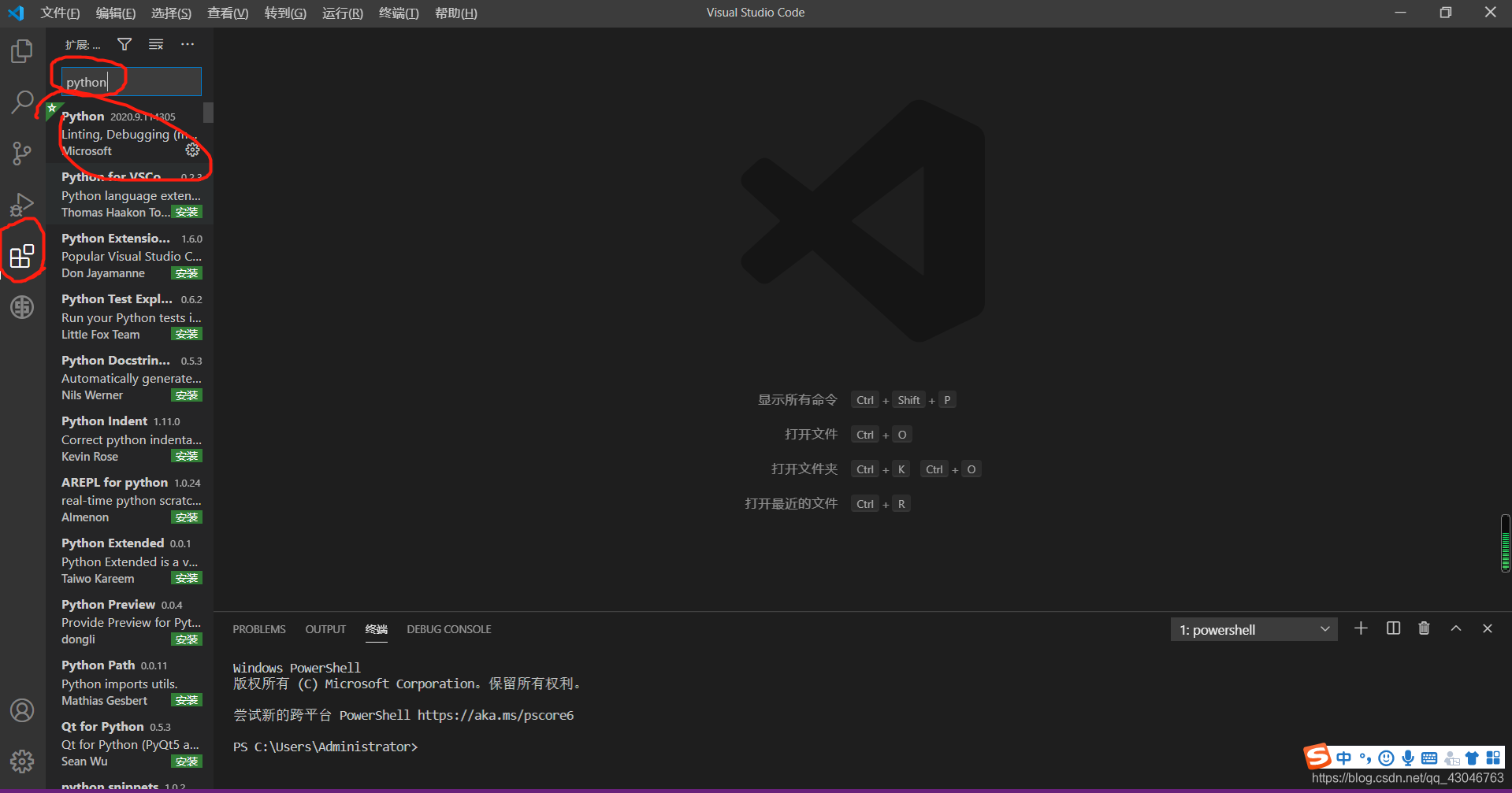Image resolution: width=1512 pixels, height=793 pixels.
Task: Click the terminal prompt PS C:\Users\Administrator>
Action: (325, 747)
